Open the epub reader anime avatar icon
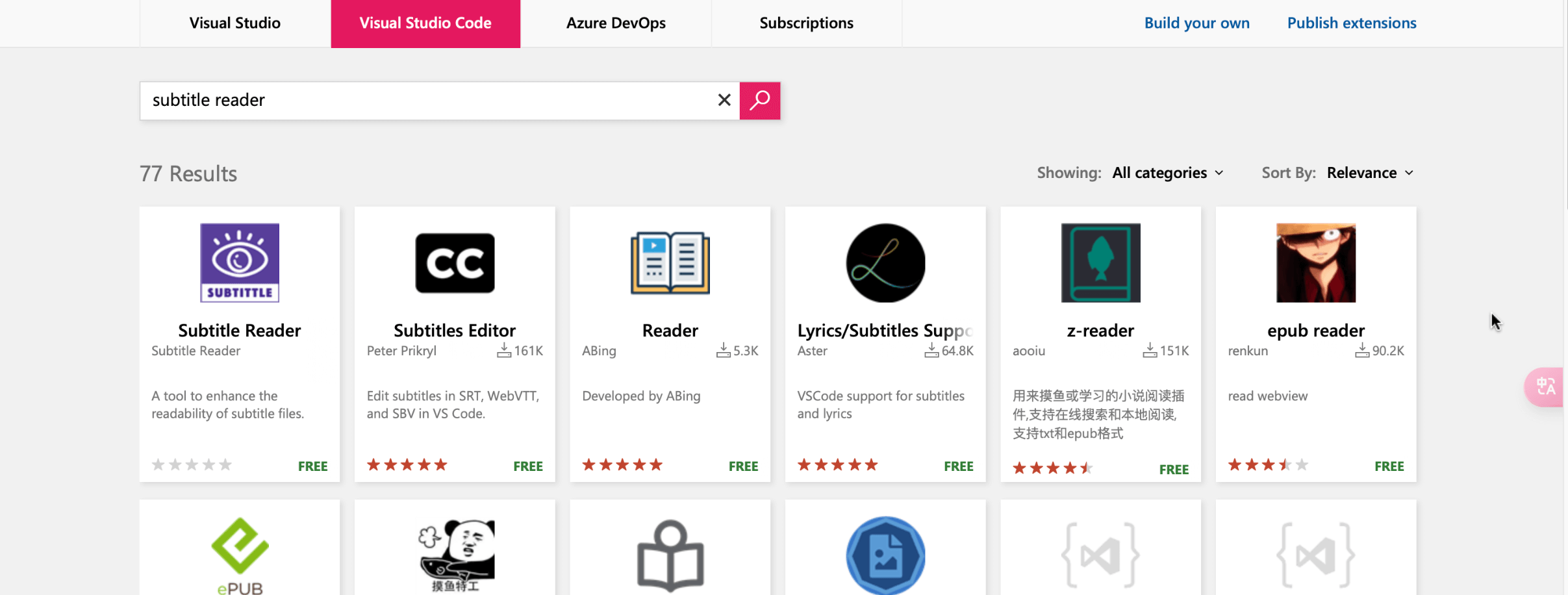The image size is (1568, 595). pos(1315,262)
